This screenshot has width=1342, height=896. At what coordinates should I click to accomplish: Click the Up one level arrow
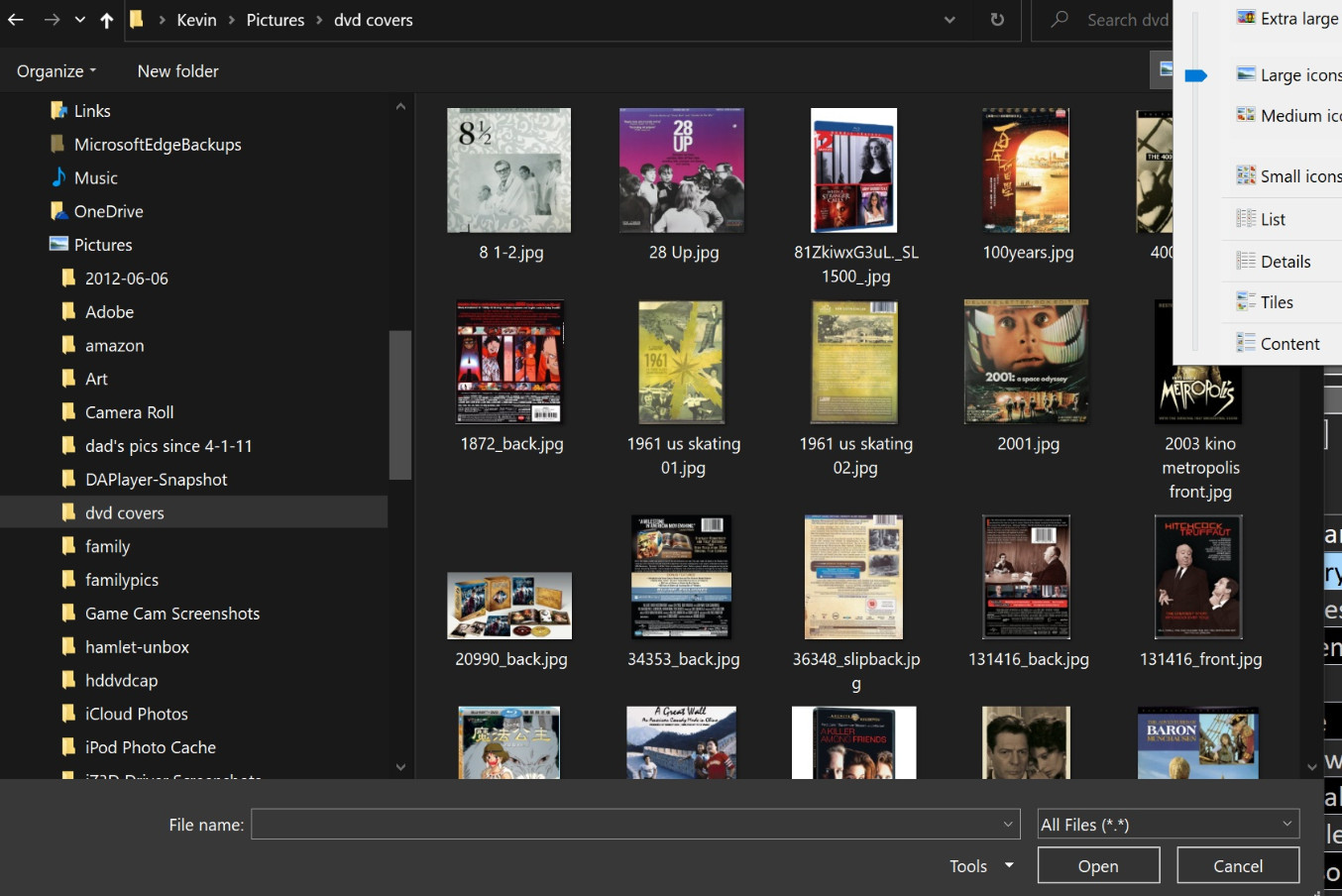[106, 20]
